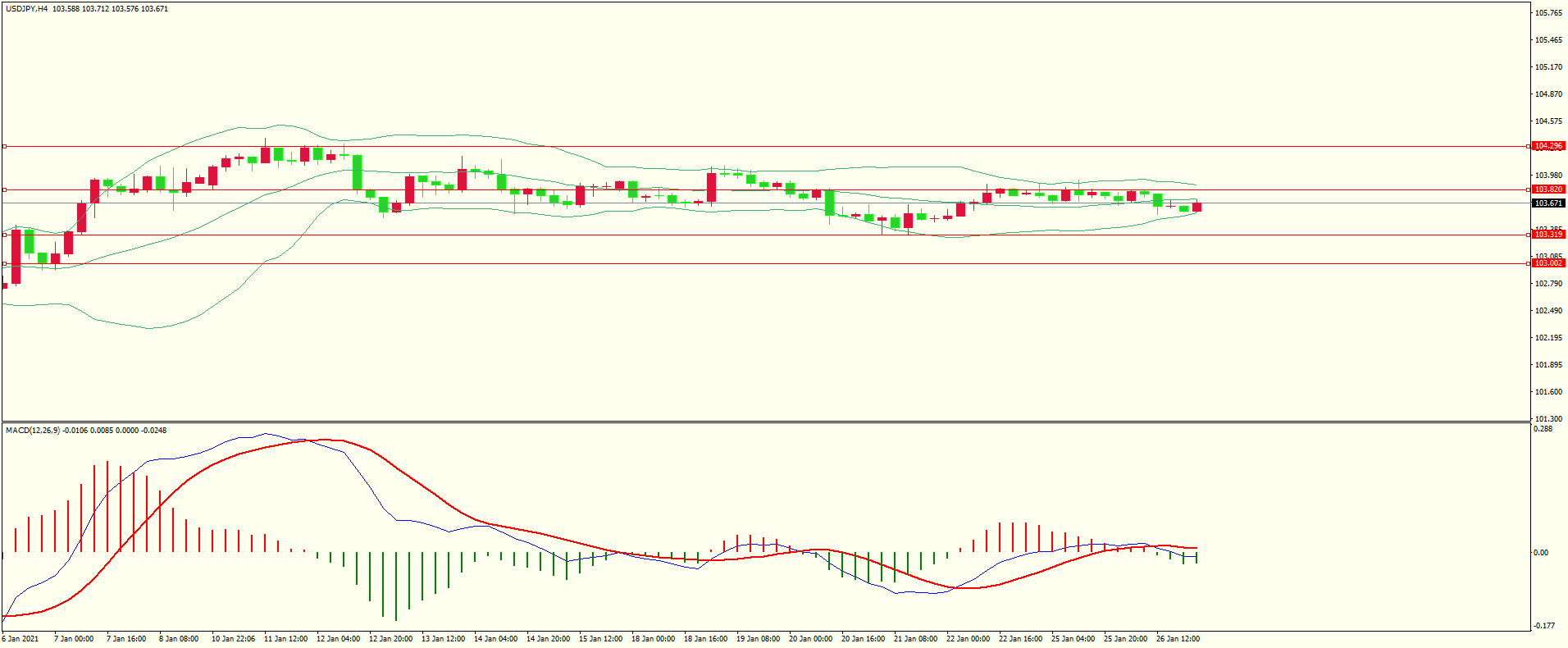Click the 101.895 value on price scale
Image resolution: width=1568 pixels, height=648 pixels.
pos(1548,365)
